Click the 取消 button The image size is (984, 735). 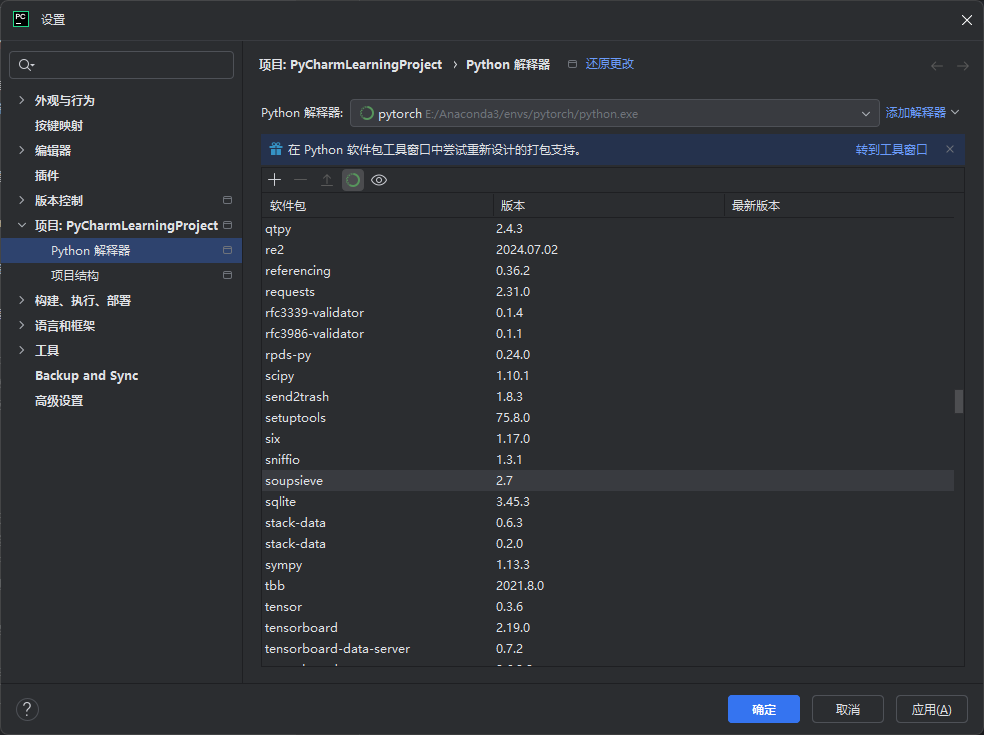click(848, 709)
